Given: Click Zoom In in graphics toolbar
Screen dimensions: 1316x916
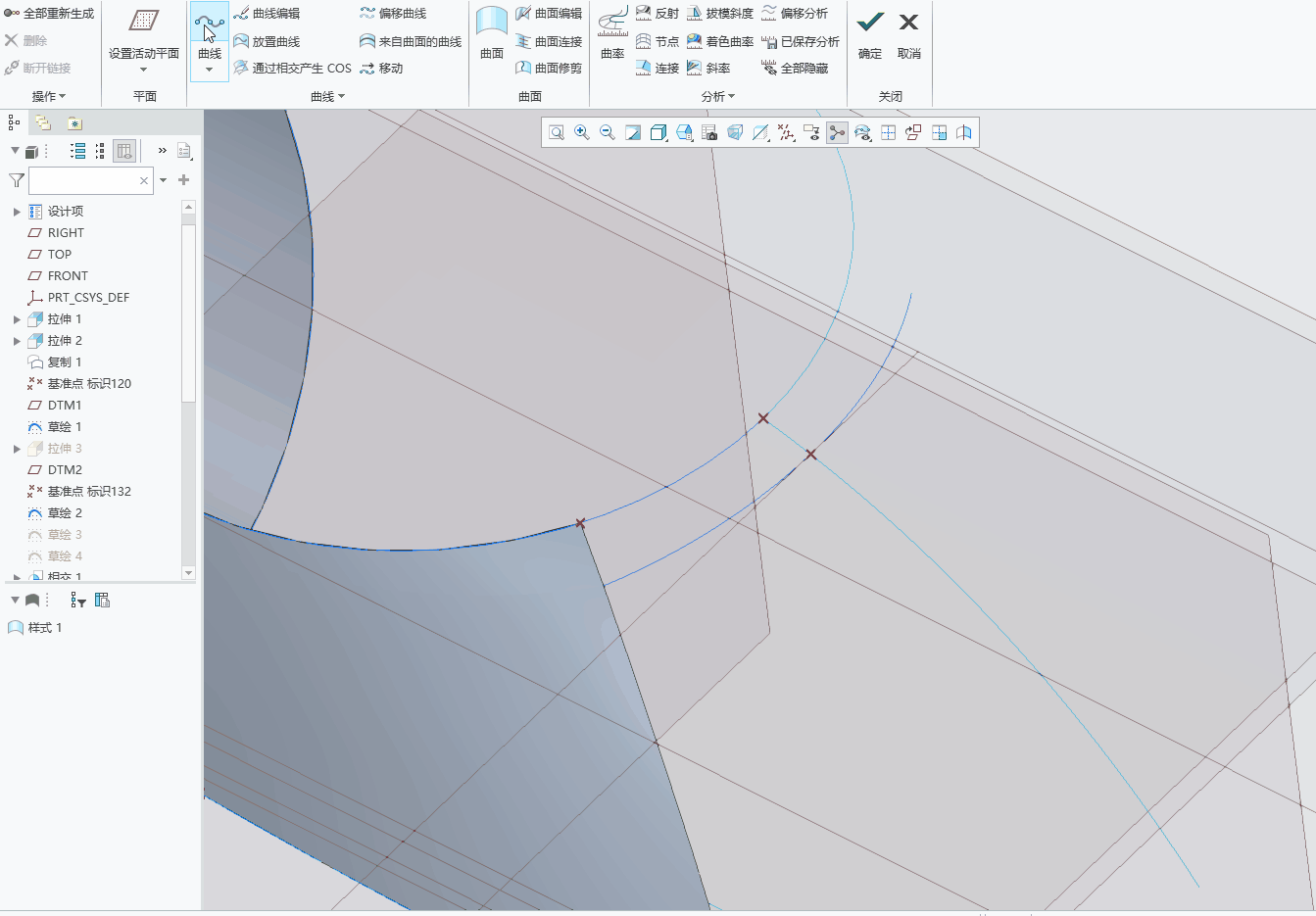Looking at the screenshot, I should point(582,132).
